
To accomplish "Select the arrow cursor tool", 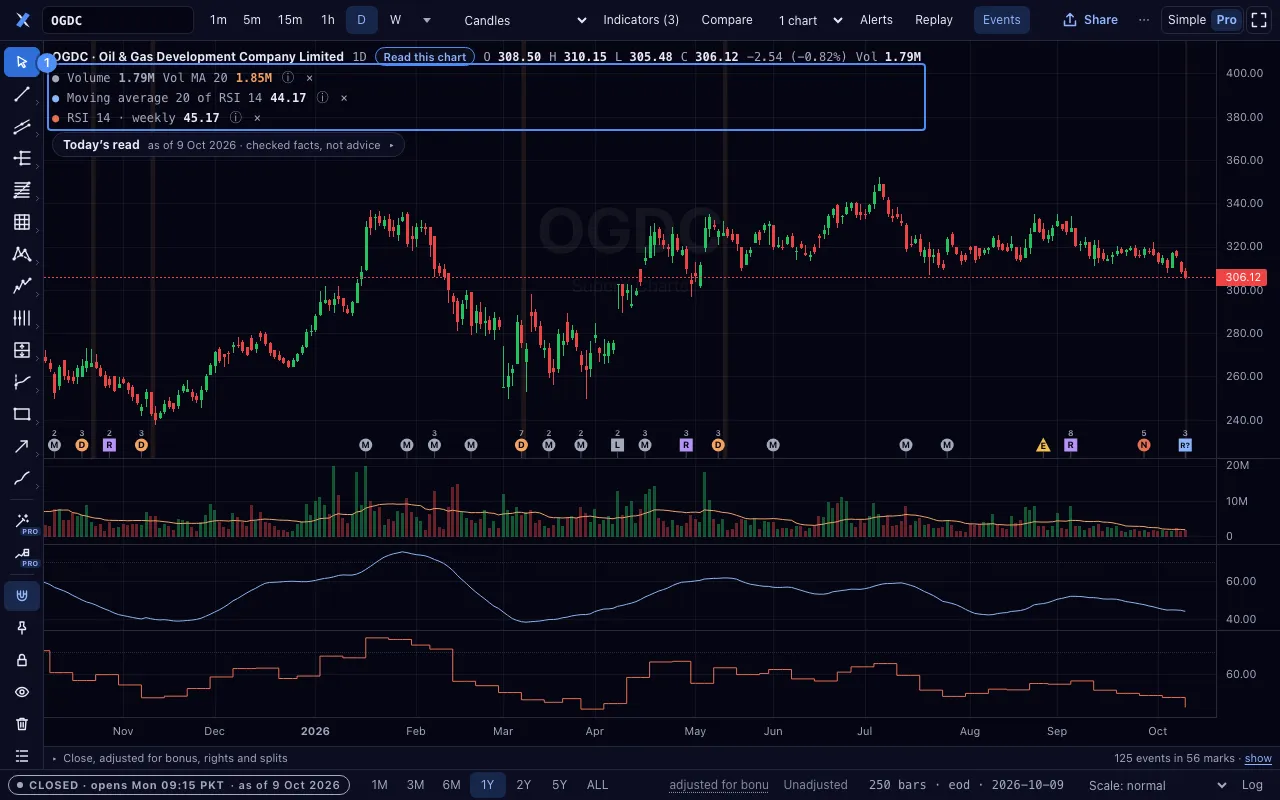I will pyautogui.click(x=22, y=62).
